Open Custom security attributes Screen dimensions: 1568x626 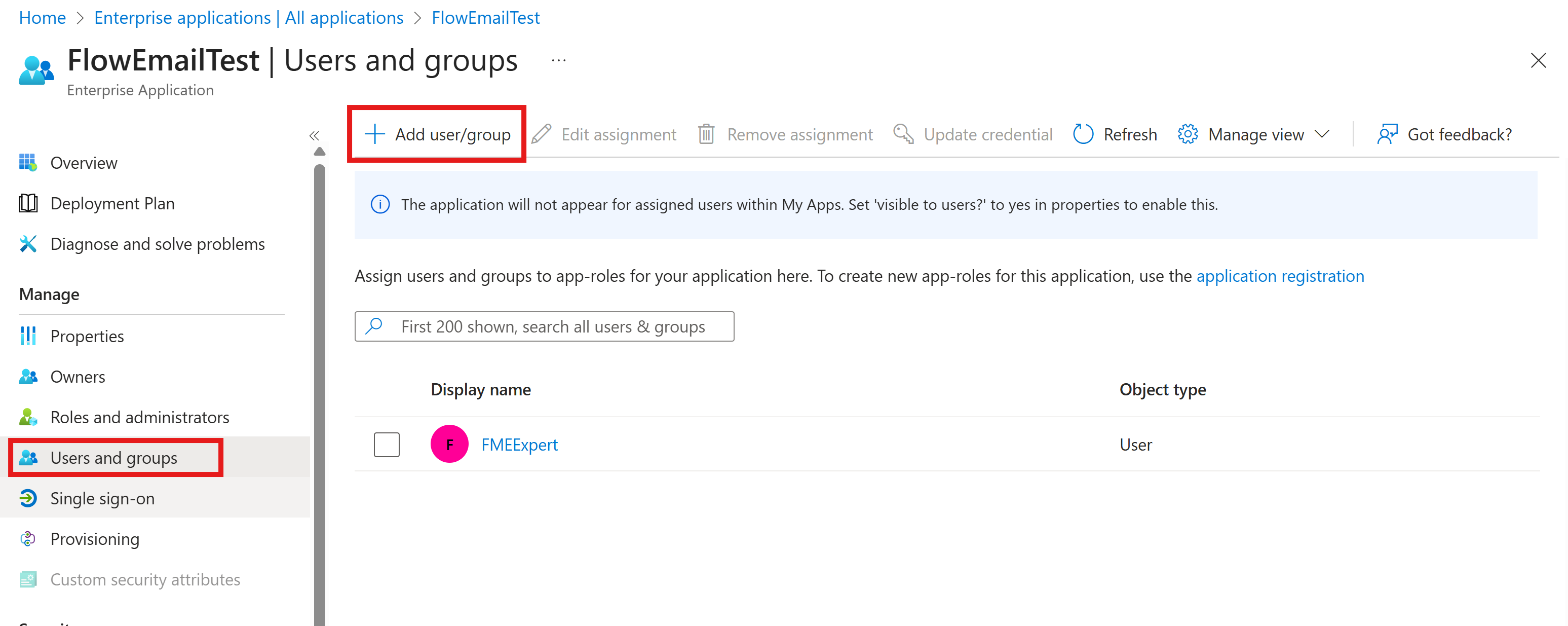click(x=145, y=579)
